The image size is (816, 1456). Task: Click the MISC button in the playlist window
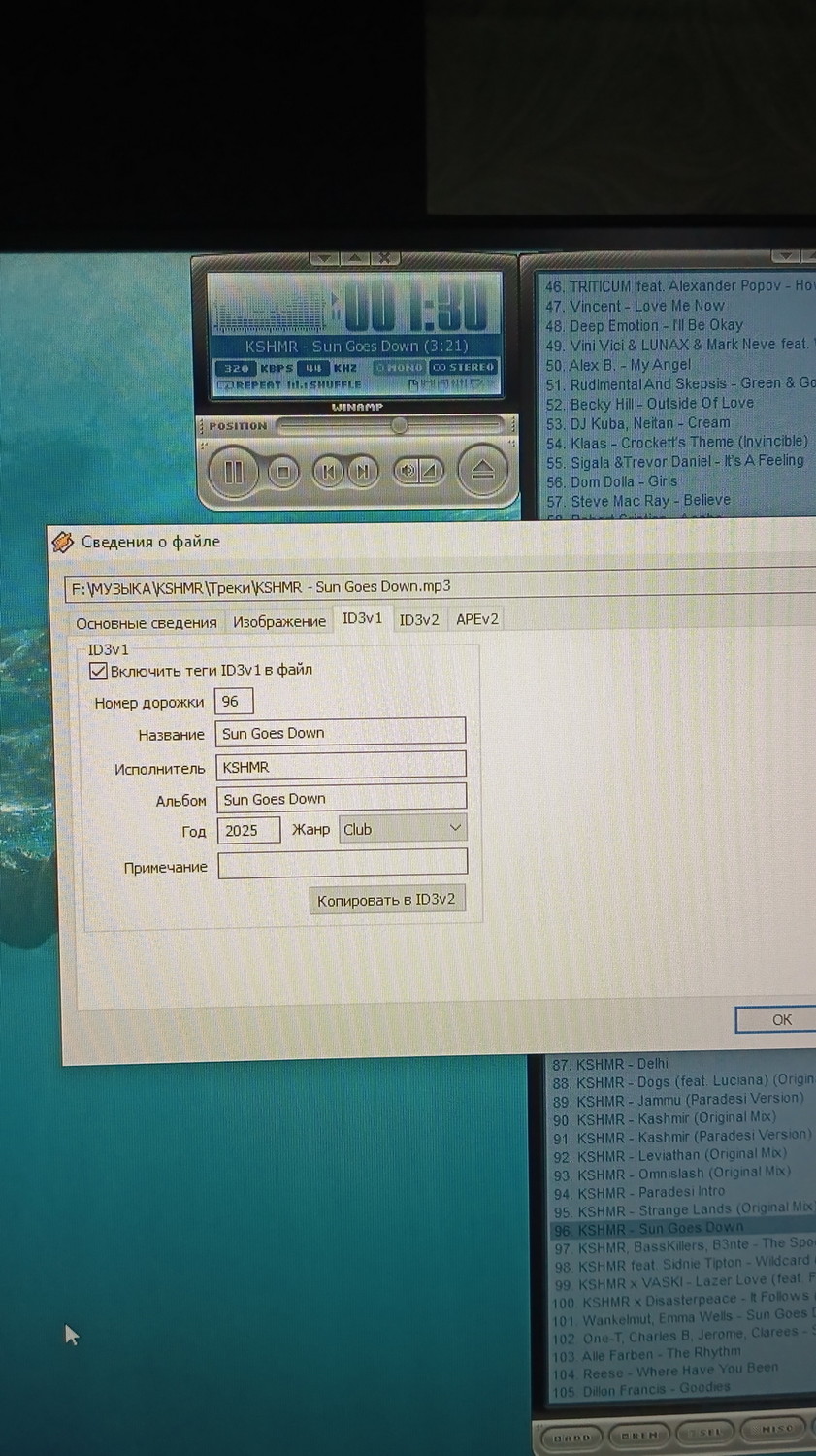(774, 1429)
